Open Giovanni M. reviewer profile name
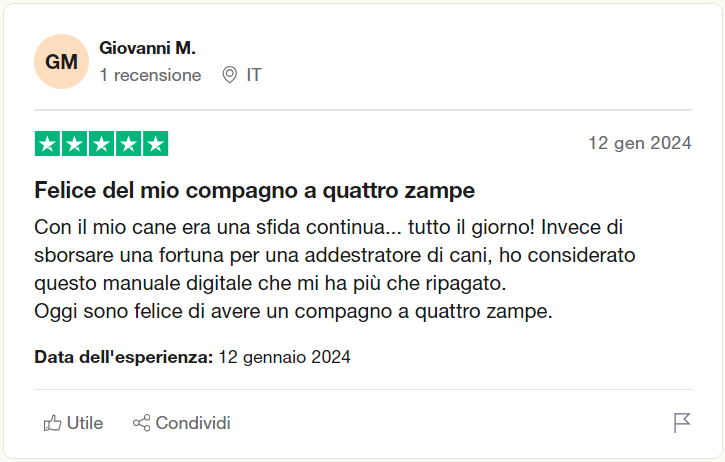725x462 pixels. point(147,48)
